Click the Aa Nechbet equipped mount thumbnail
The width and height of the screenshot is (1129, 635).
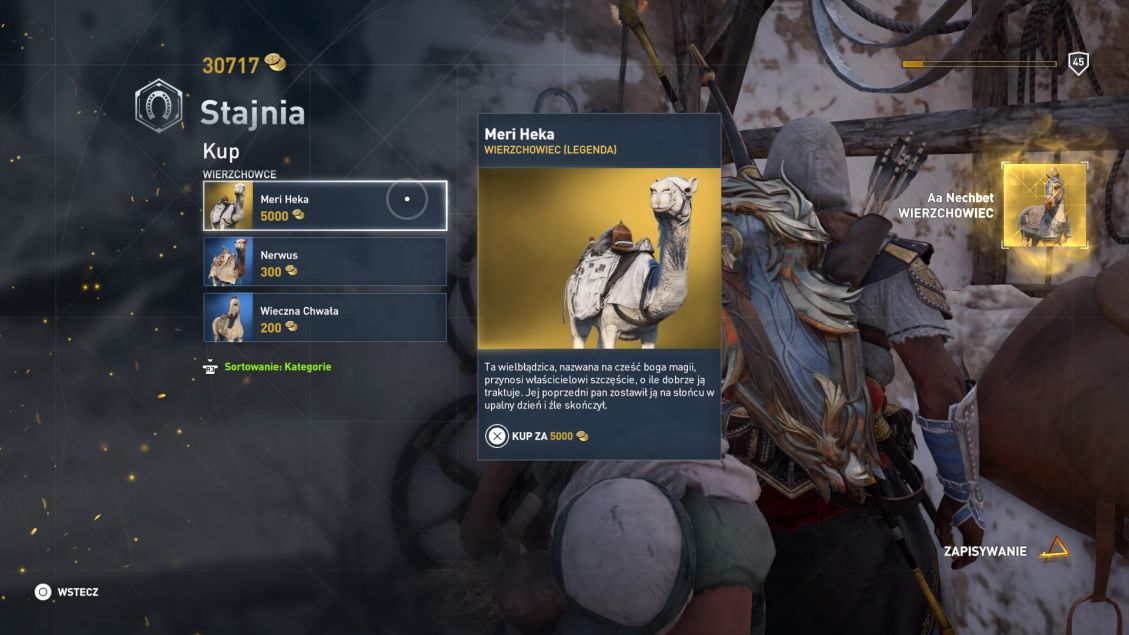pyautogui.click(x=1044, y=205)
